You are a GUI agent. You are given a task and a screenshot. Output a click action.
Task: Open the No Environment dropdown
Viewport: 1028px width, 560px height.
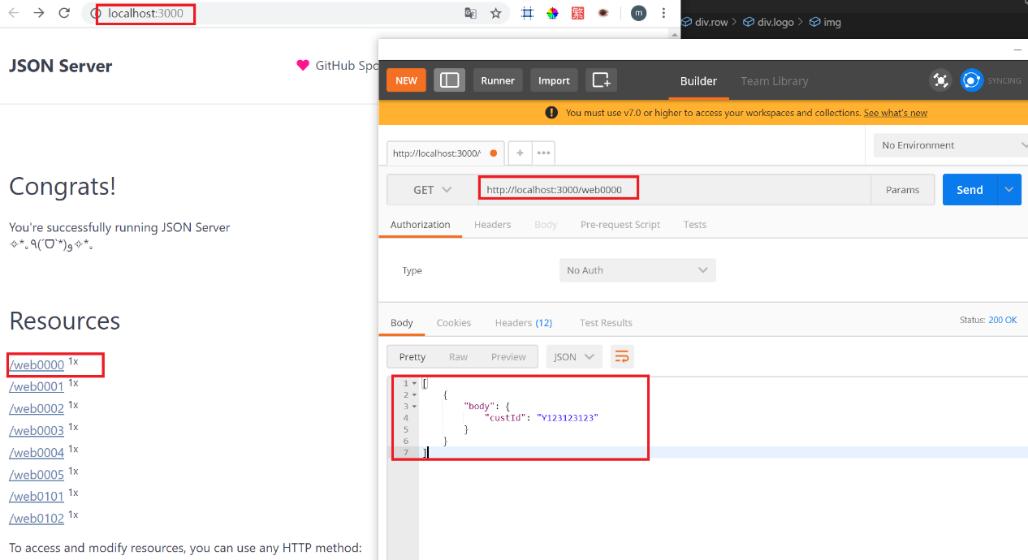coord(951,145)
